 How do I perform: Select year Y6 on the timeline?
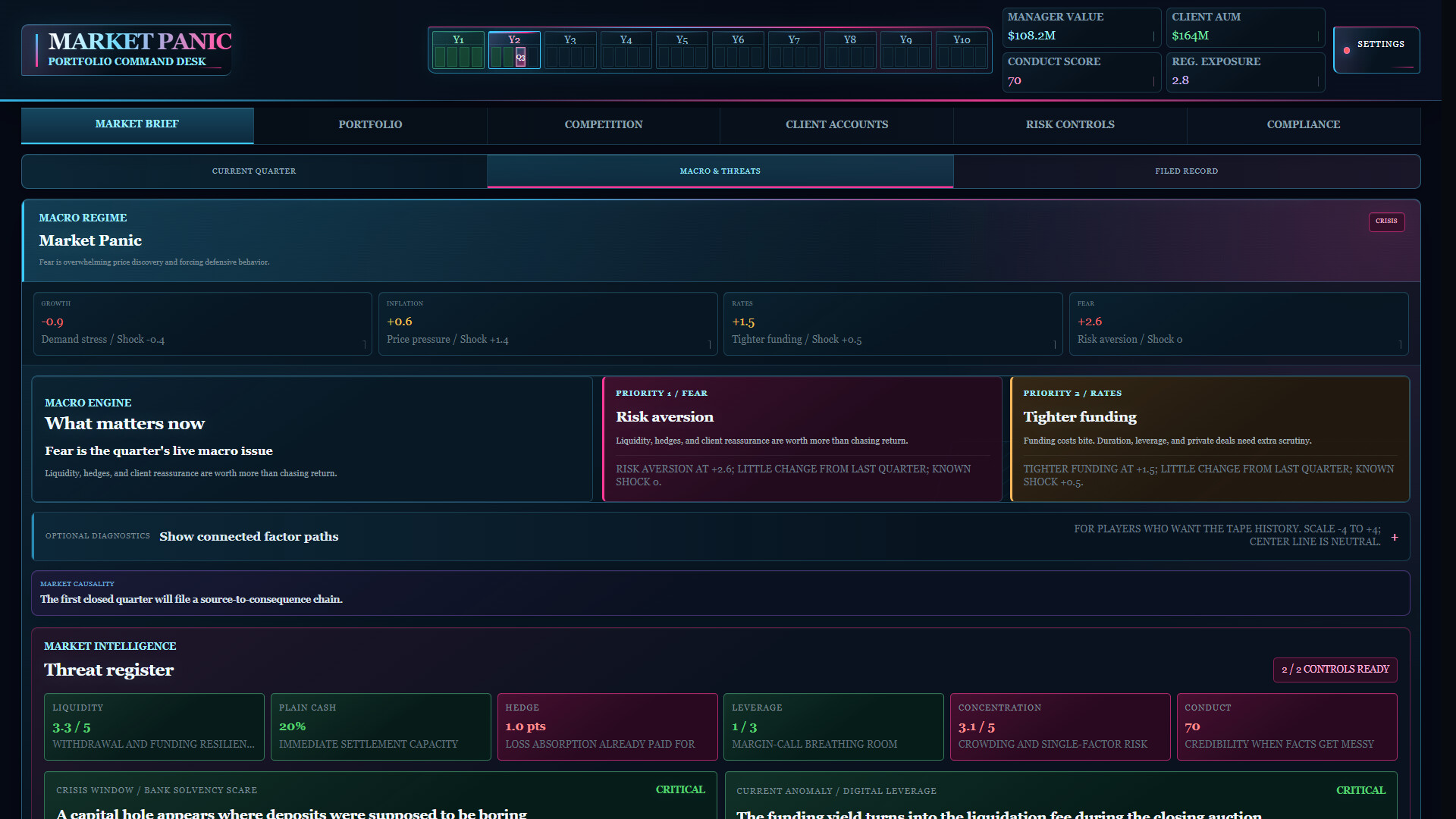coord(738,50)
